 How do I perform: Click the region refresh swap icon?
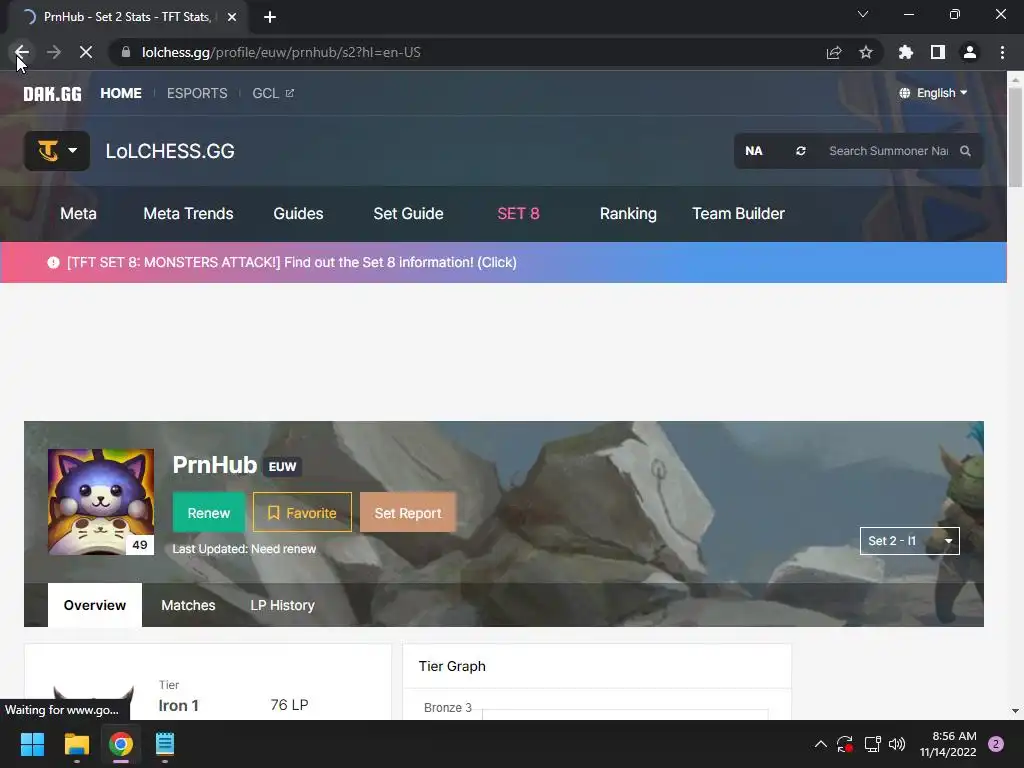point(801,151)
